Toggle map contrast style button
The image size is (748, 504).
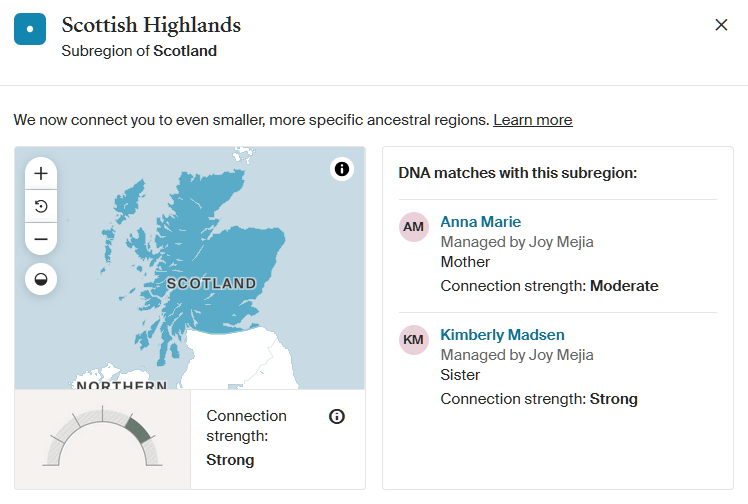[41, 279]
